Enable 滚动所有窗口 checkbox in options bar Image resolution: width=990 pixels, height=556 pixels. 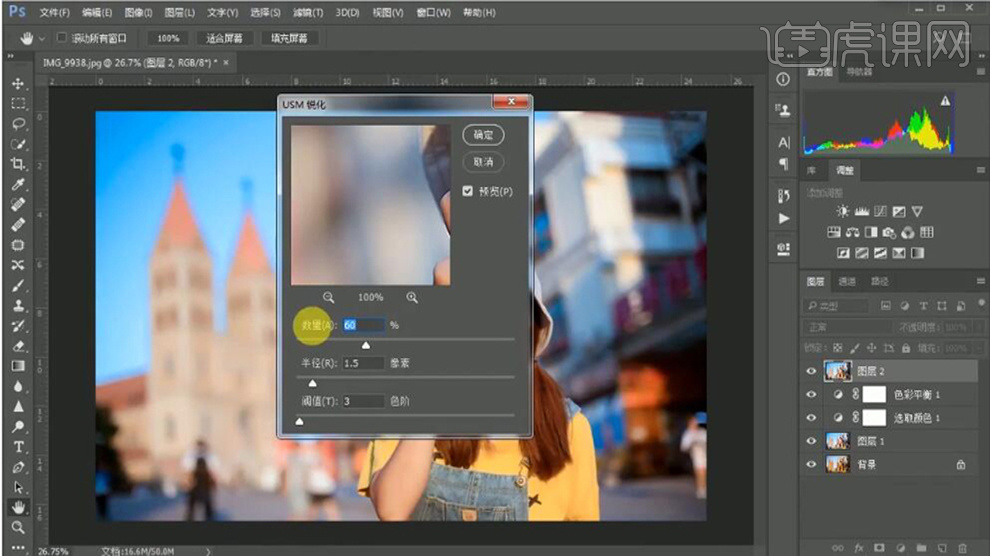click(x=61, y=38)
